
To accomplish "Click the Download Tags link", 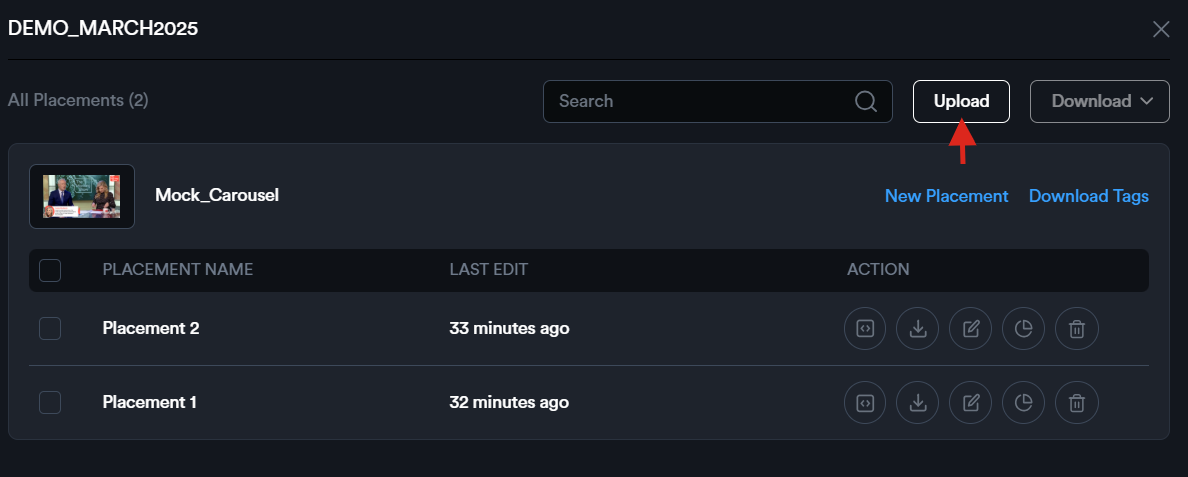I will click(1088, 196).
